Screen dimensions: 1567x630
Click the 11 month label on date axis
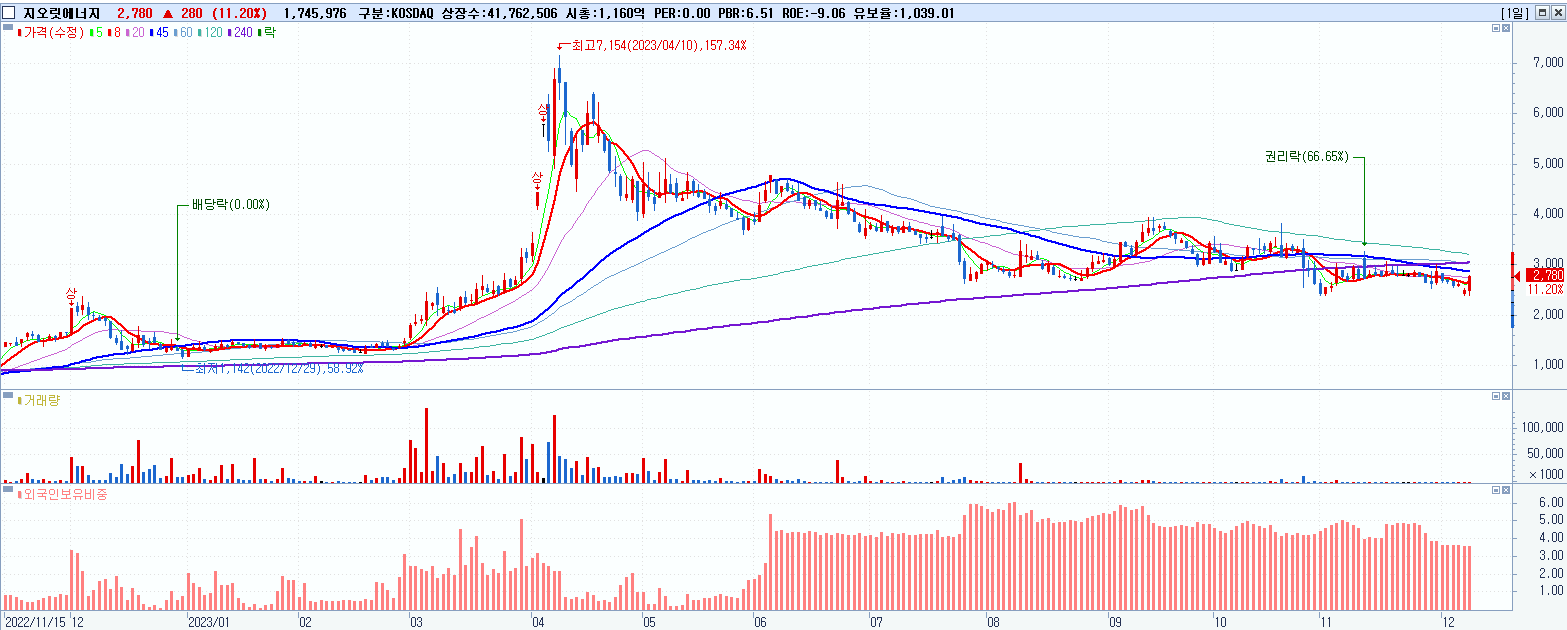tap(1327, 621)
